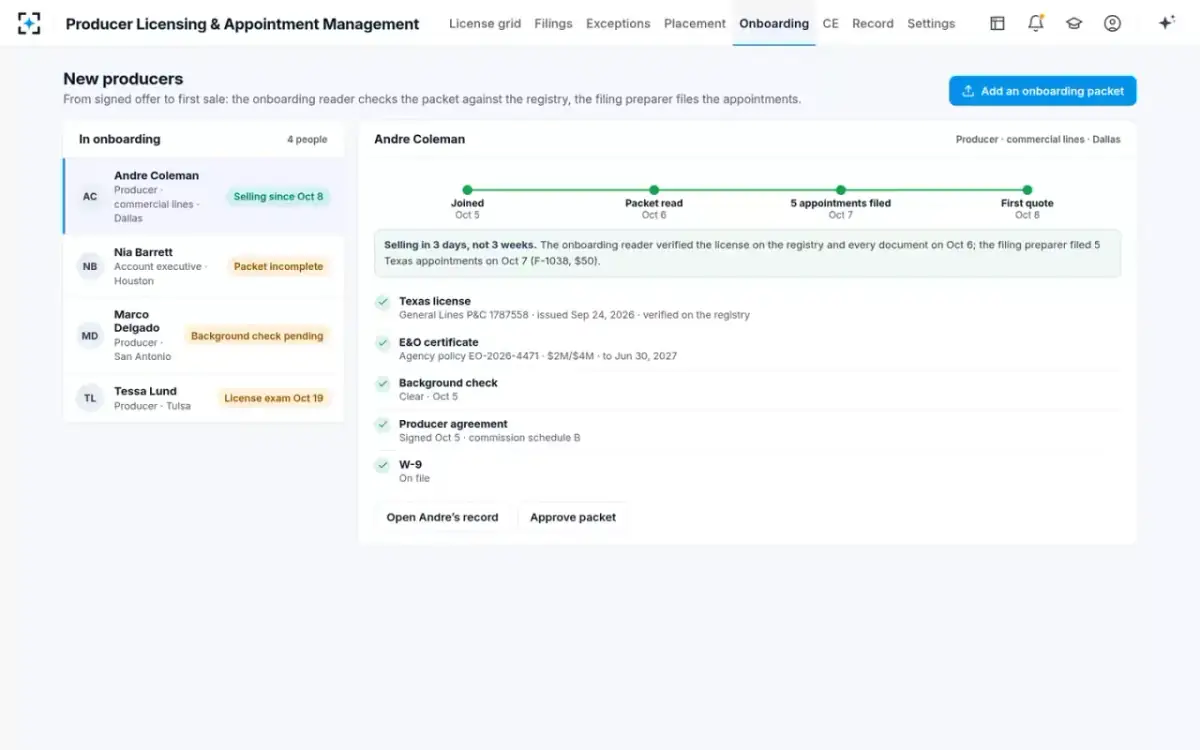Viewport: 1200px width, 750px height.
Task: Click the Producer Licensing & Appointment Management title
Action: pos(242,24)
